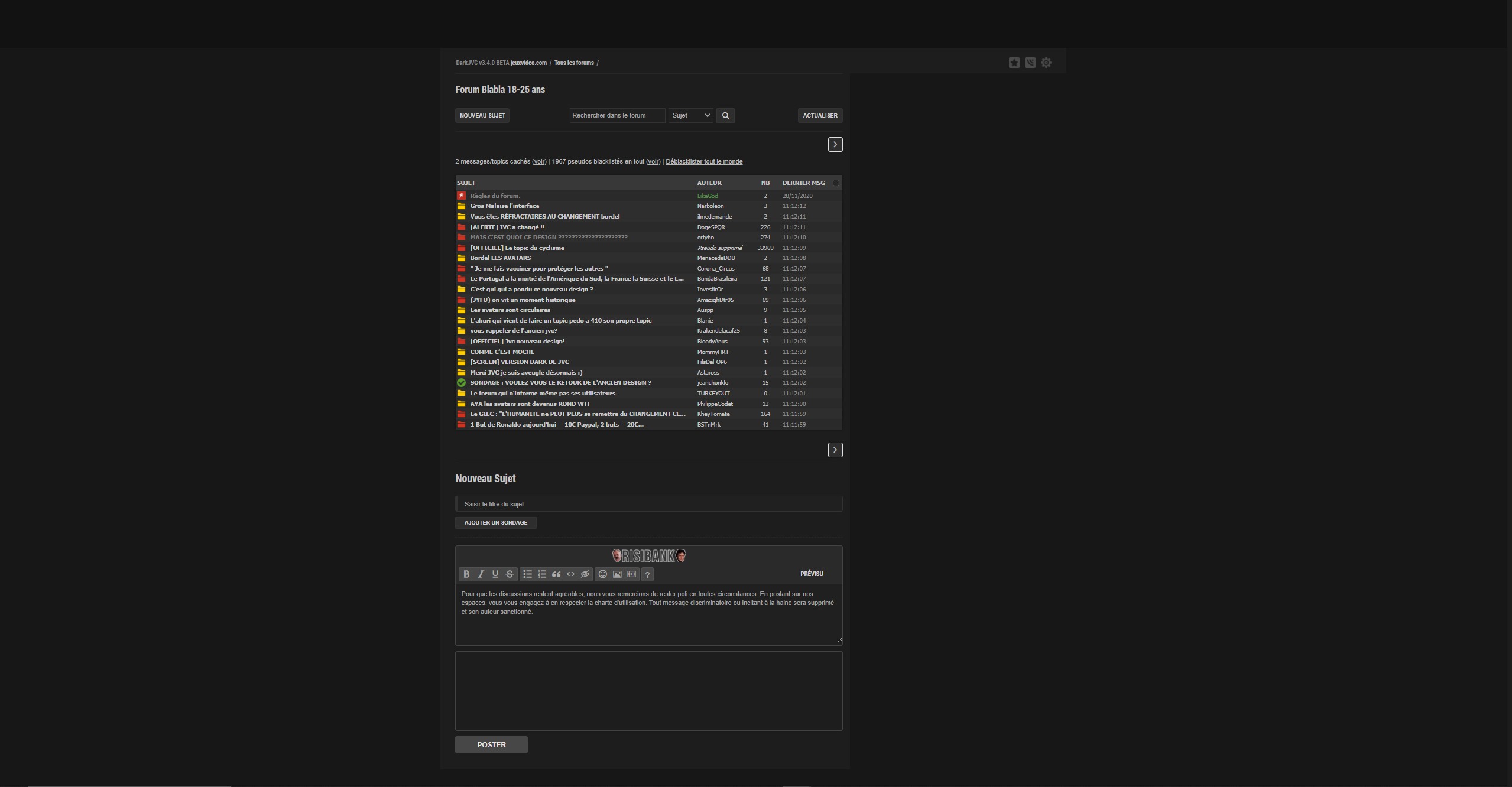Go to next page via top arrow

(x=835, y=144)
